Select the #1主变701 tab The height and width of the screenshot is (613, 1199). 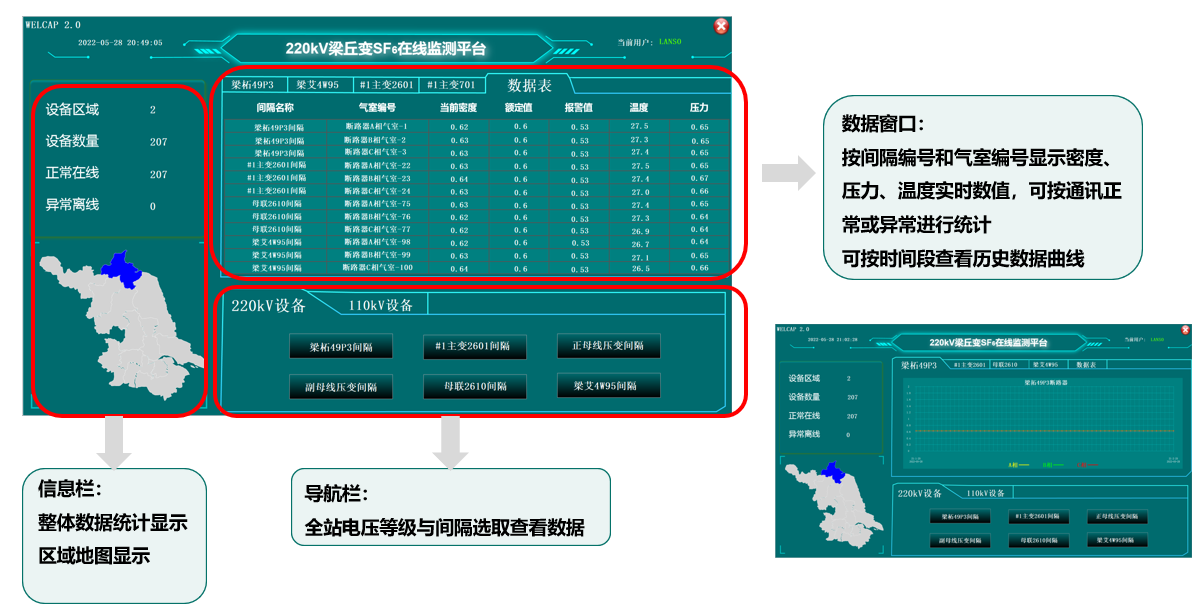(451, 85)
